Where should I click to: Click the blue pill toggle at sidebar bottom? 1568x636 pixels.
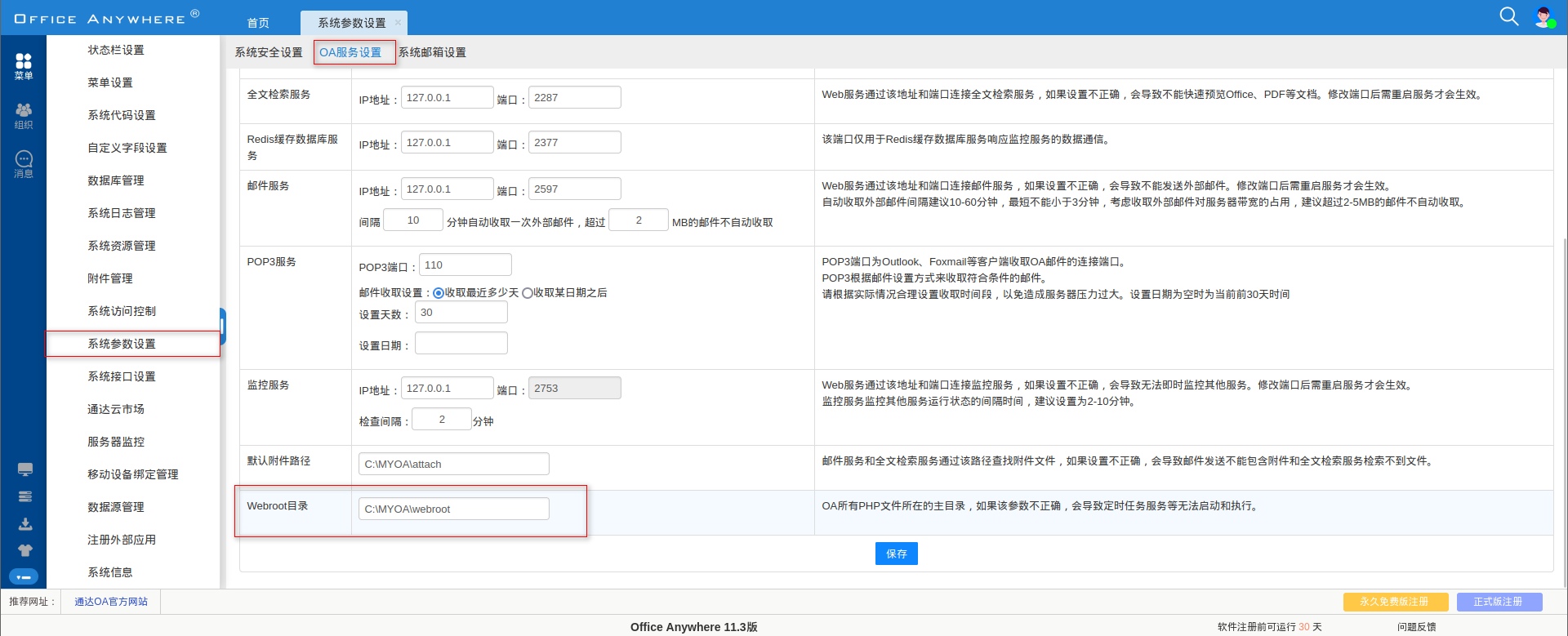point(24,576)
